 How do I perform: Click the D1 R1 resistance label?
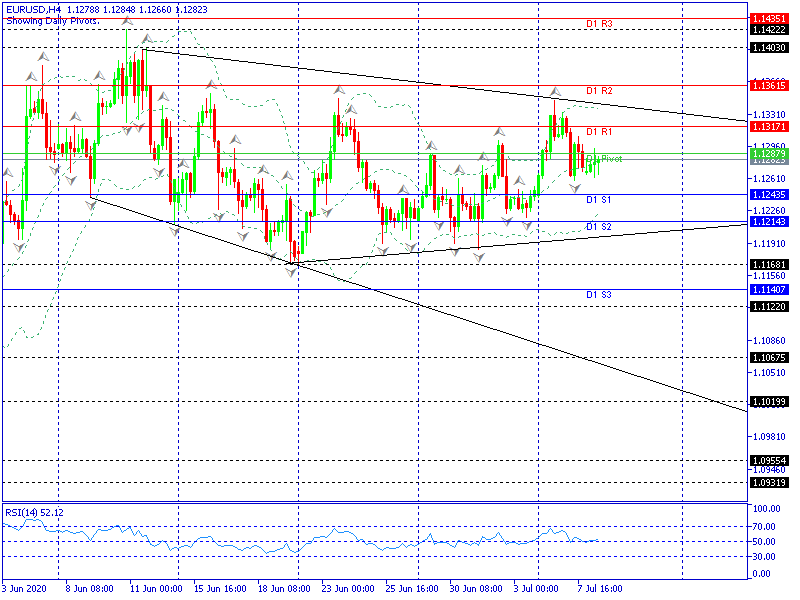[x=599, y=132]
